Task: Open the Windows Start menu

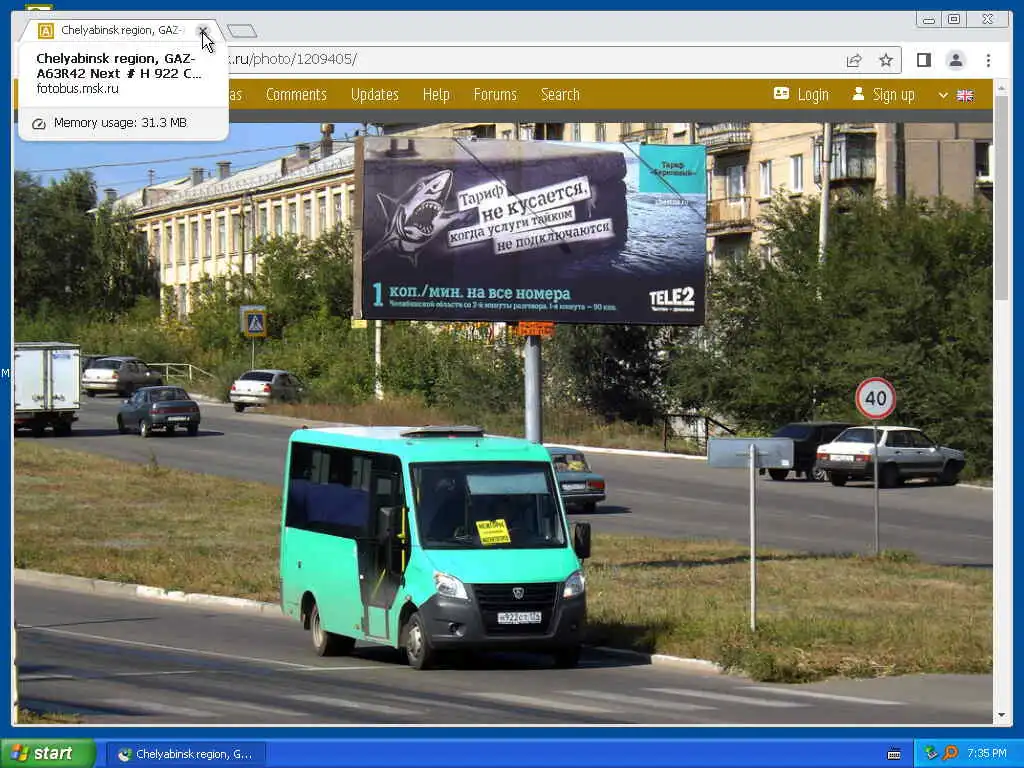Action: coord(48,754)
